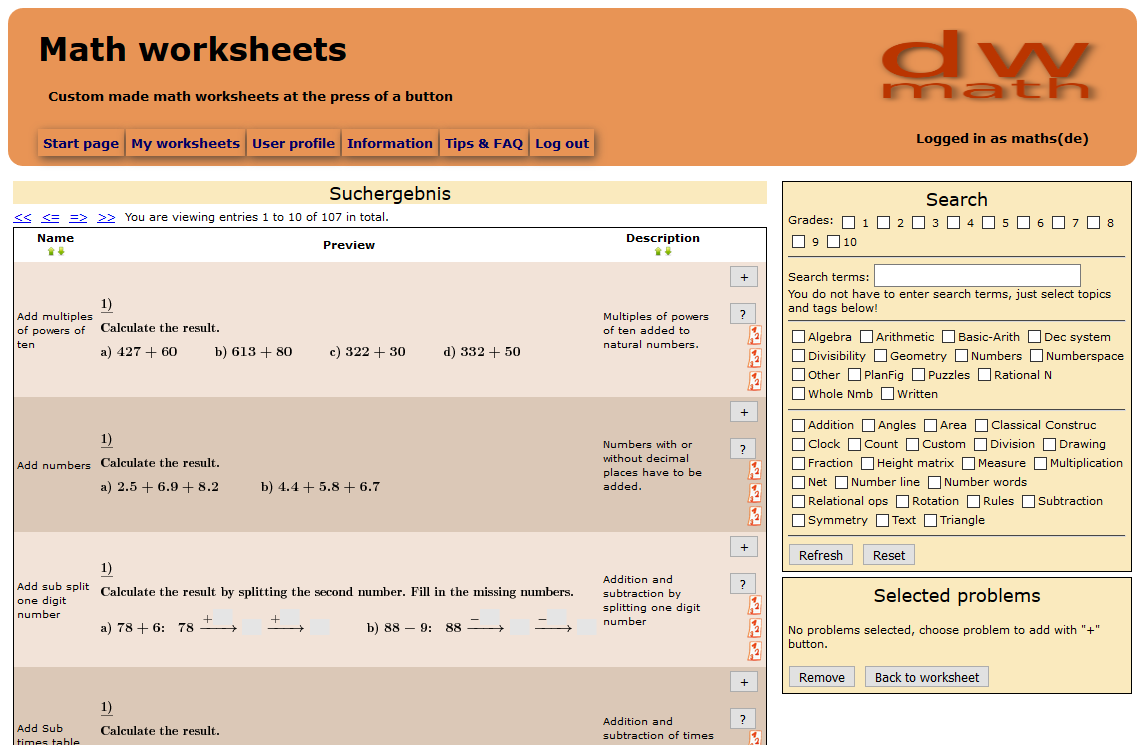Click top worksheet icon in 'Add multiples of powers of ten' row
This screenshot has height=745, width=1145.
754,335
